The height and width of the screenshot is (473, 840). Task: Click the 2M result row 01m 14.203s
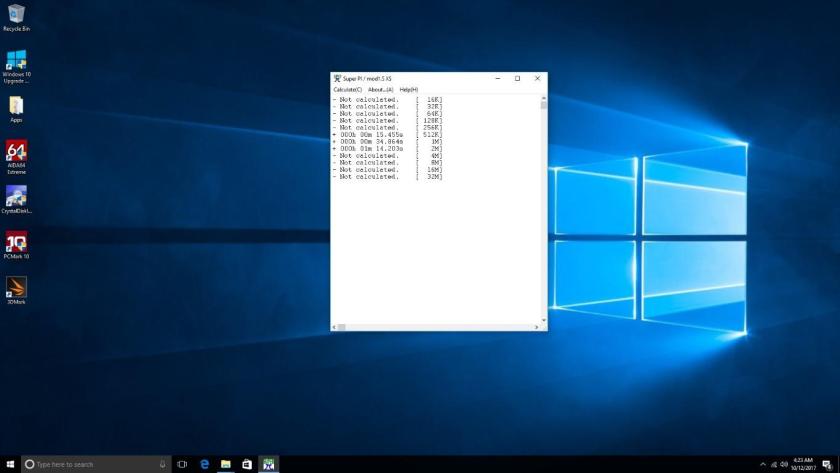coord(387,148)
